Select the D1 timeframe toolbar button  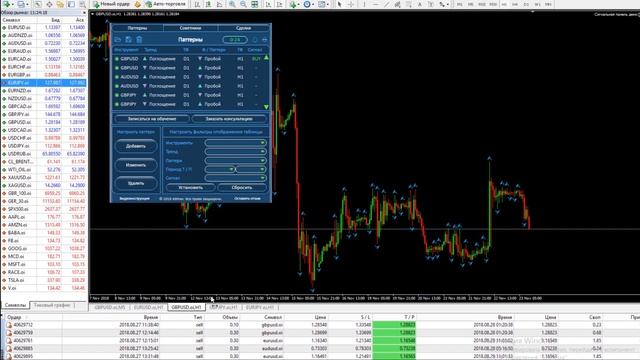(x=526, y=4)
